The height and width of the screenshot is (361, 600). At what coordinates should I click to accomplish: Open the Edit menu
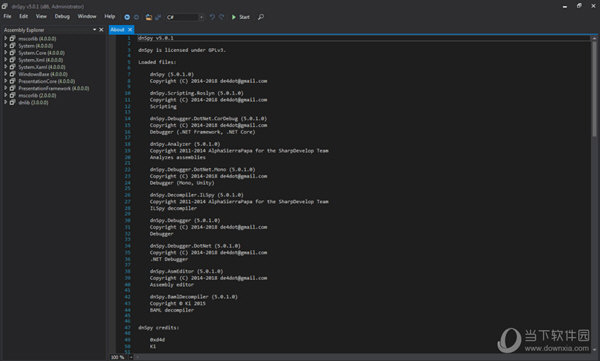pyautogui.click(x=24, y=16)
